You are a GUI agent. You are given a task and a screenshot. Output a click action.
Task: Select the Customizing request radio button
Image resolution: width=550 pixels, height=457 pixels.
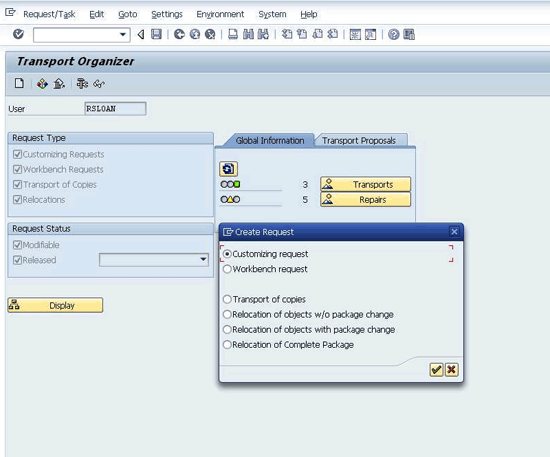227,254
